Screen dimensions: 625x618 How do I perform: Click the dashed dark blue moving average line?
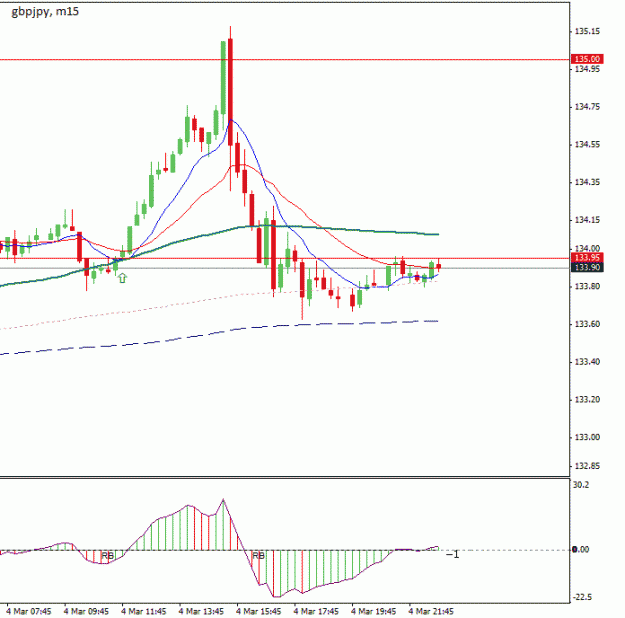click(x=219, y=332)
